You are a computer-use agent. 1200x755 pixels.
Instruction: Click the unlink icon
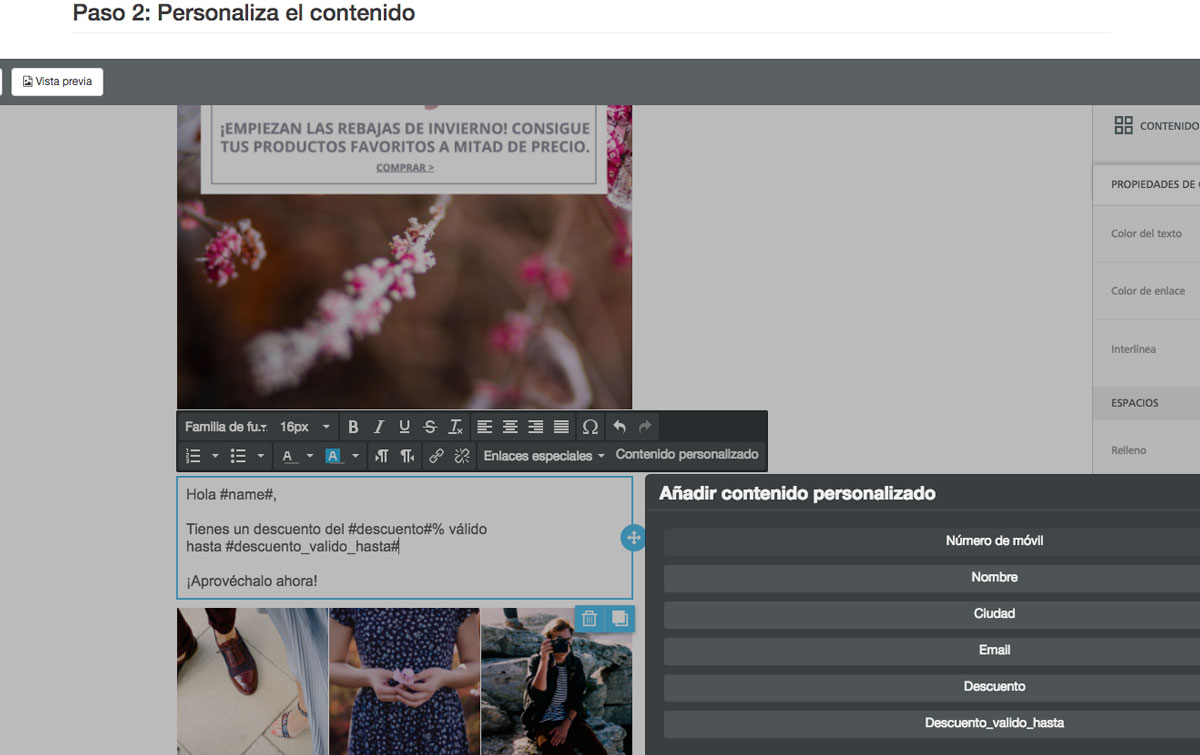pos(462,456)
